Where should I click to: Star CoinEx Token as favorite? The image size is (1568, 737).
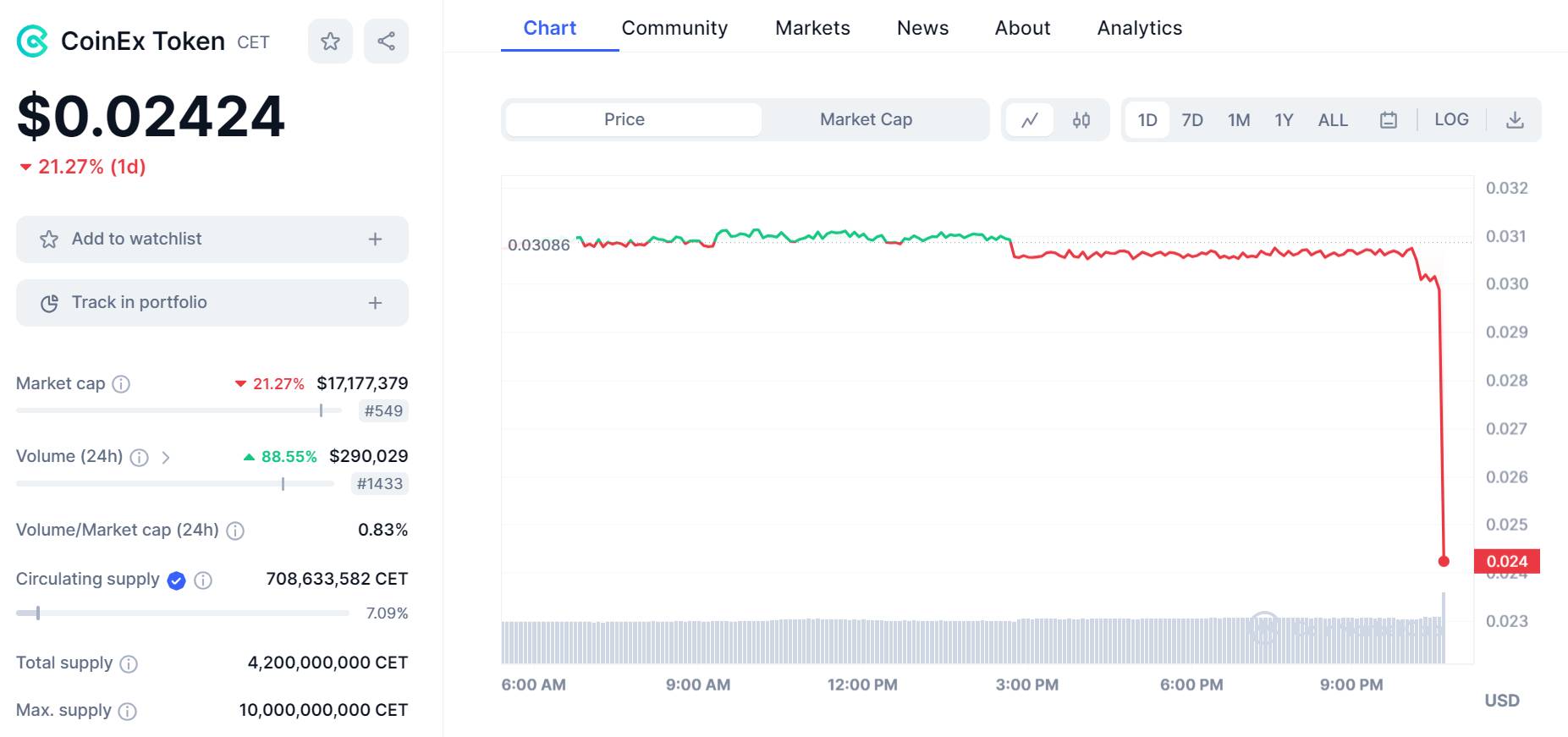coord(330,41)
